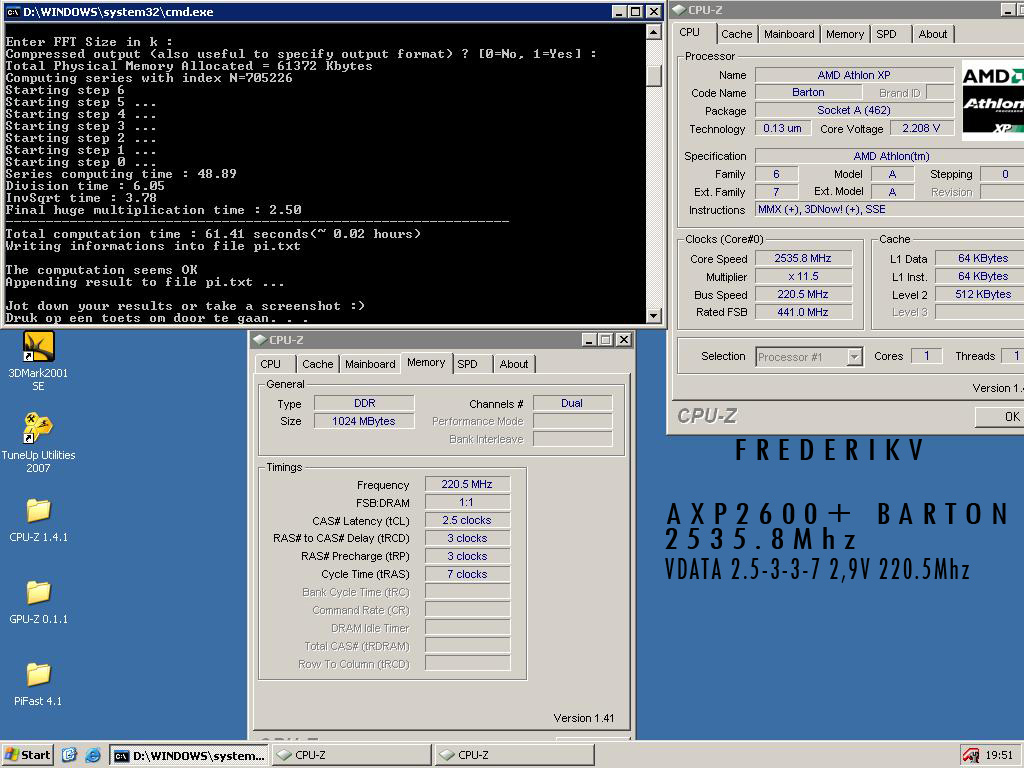Minimize the Memory CPU-Z window

click(589, 340)
